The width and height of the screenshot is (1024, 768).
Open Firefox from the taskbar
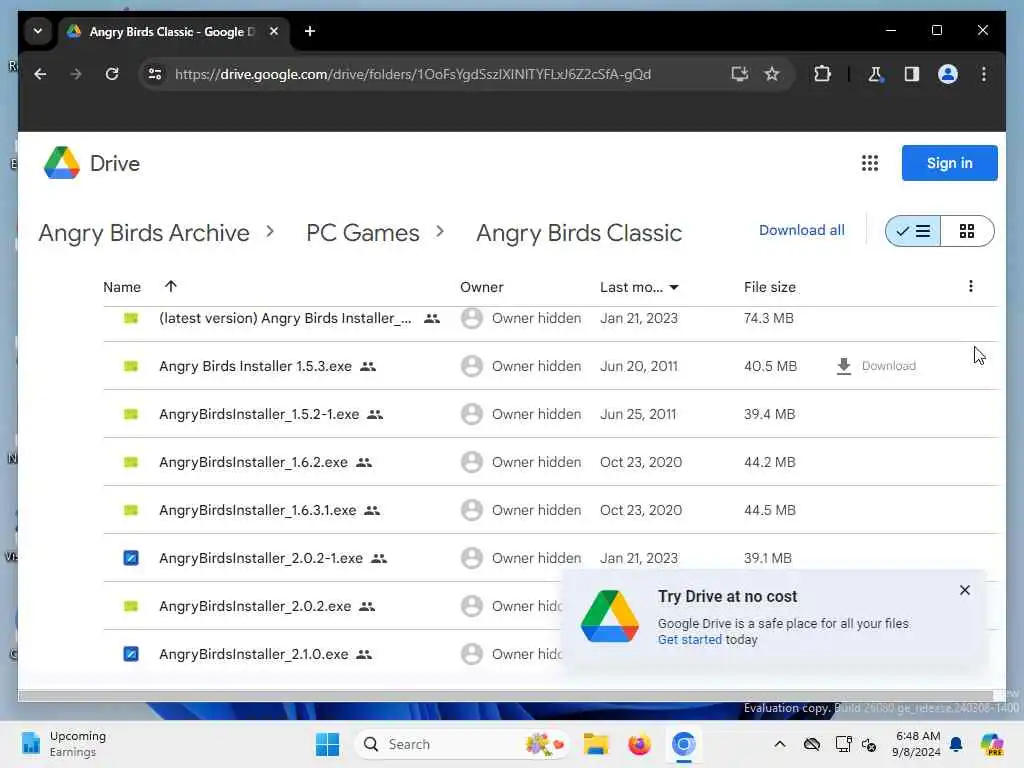pyautogui.click(x=639, y=744)
